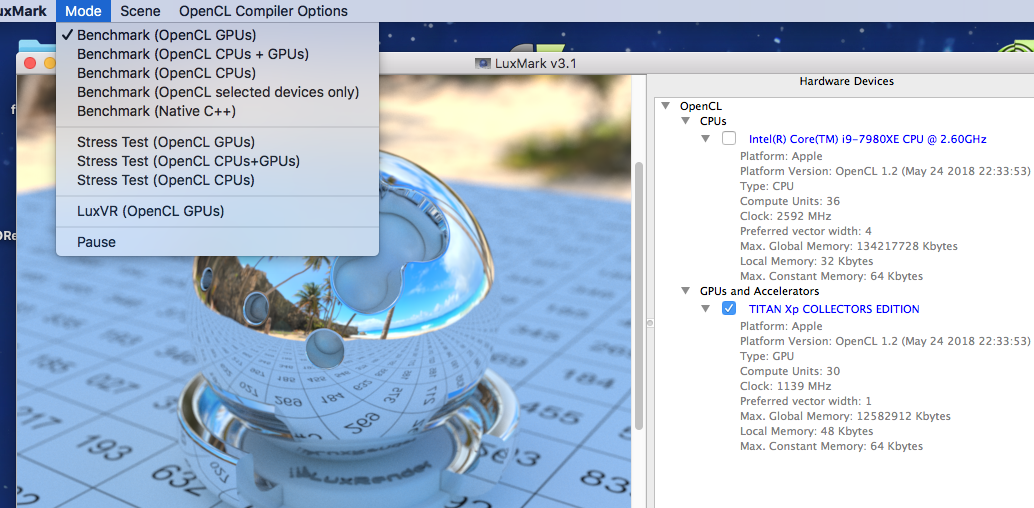Collapse the Intel Core i9-7980XE details
This screenshot has height=508, width=1034.
click(706, 139)
